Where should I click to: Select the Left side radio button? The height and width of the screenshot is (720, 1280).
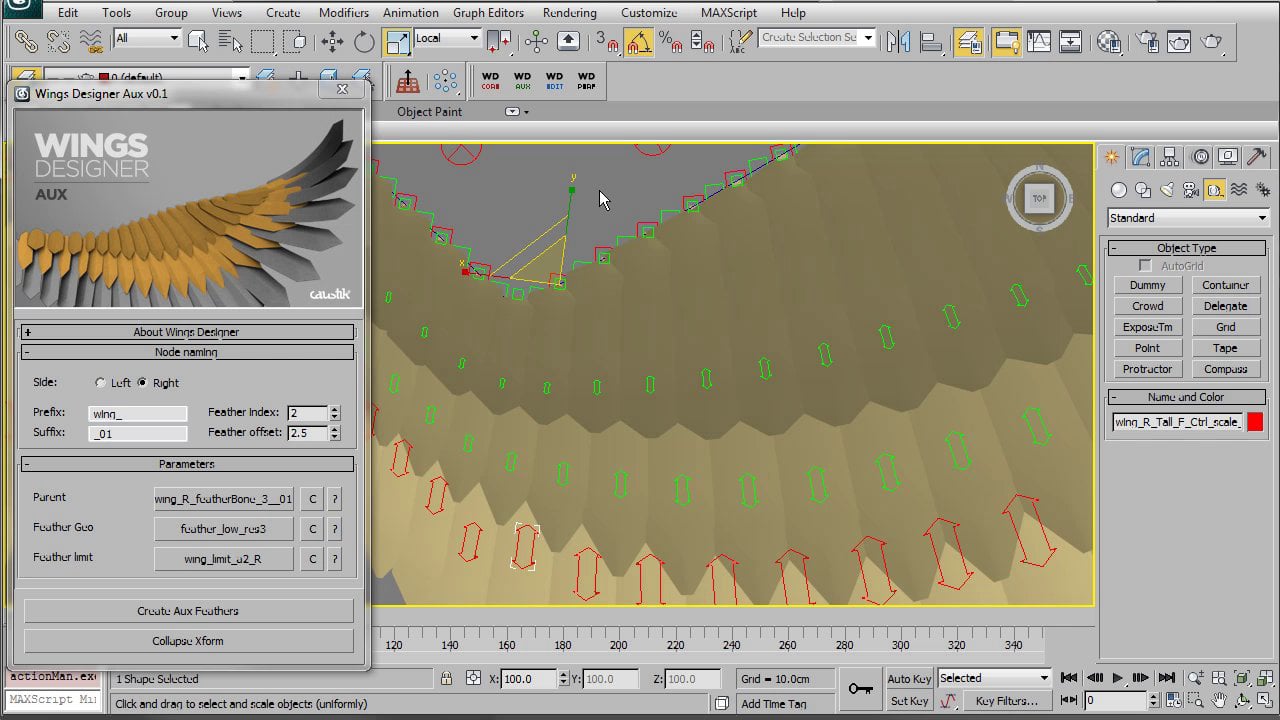100,383
